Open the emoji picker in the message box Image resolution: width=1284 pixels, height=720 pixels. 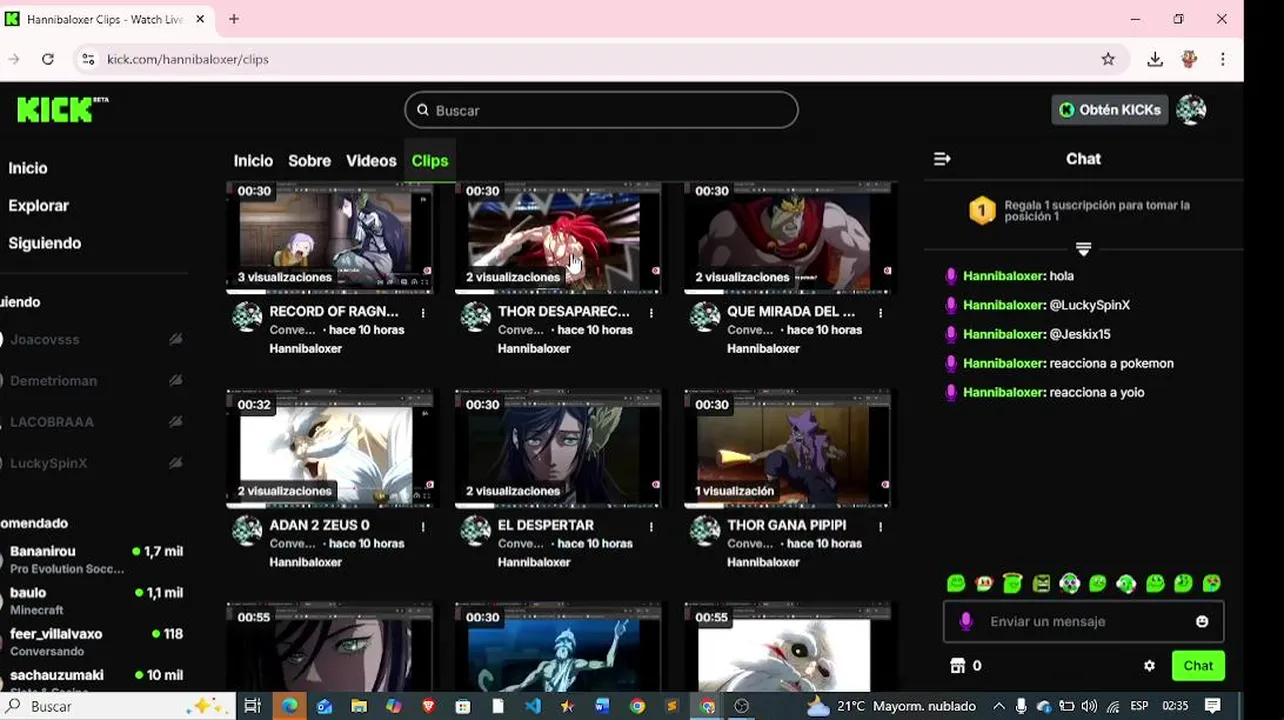pyautogui.click(x=1202, y=621)
